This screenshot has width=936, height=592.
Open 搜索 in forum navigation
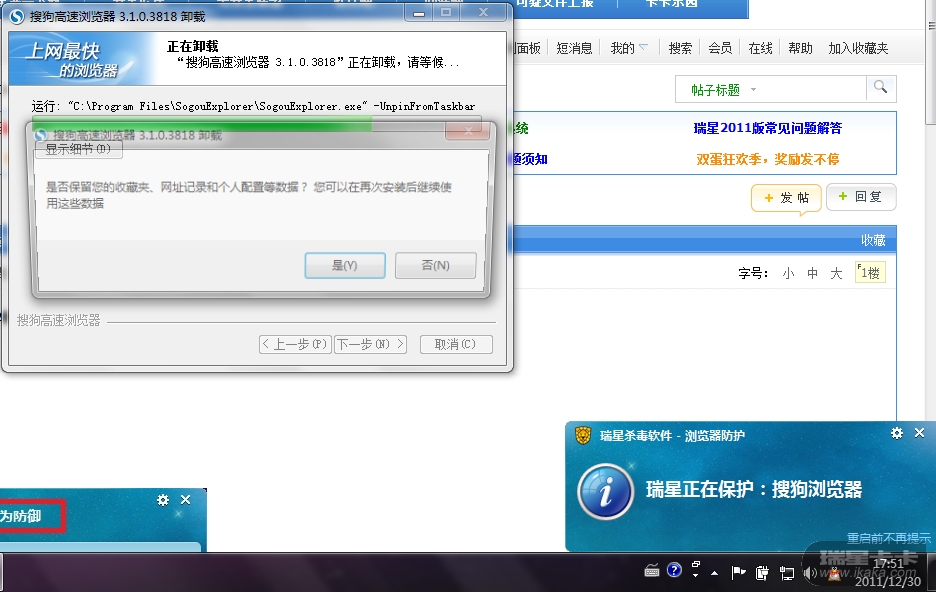(680, 48)
